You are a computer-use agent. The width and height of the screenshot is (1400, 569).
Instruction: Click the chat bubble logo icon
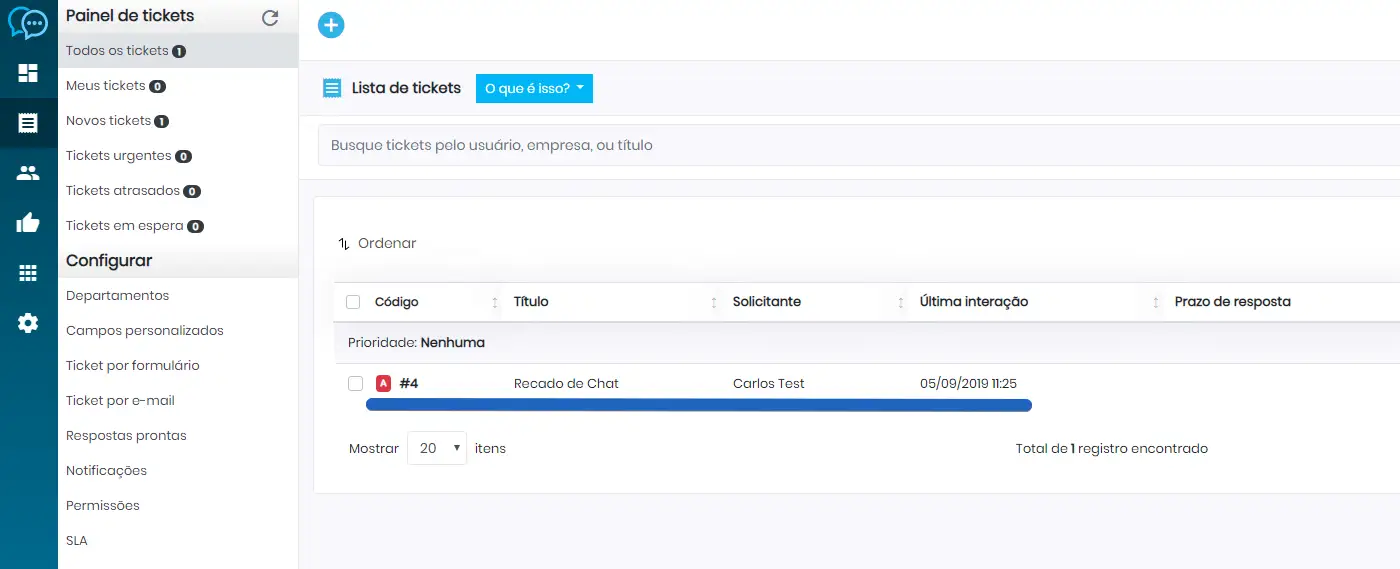[x=28, y=23]
